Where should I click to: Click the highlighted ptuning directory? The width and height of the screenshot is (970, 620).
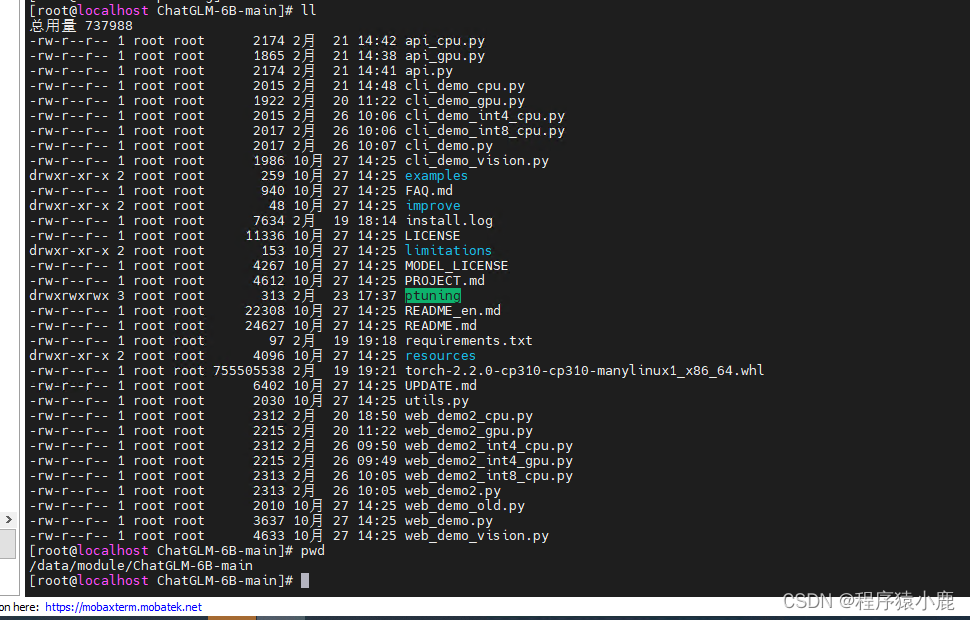(432, 296)
